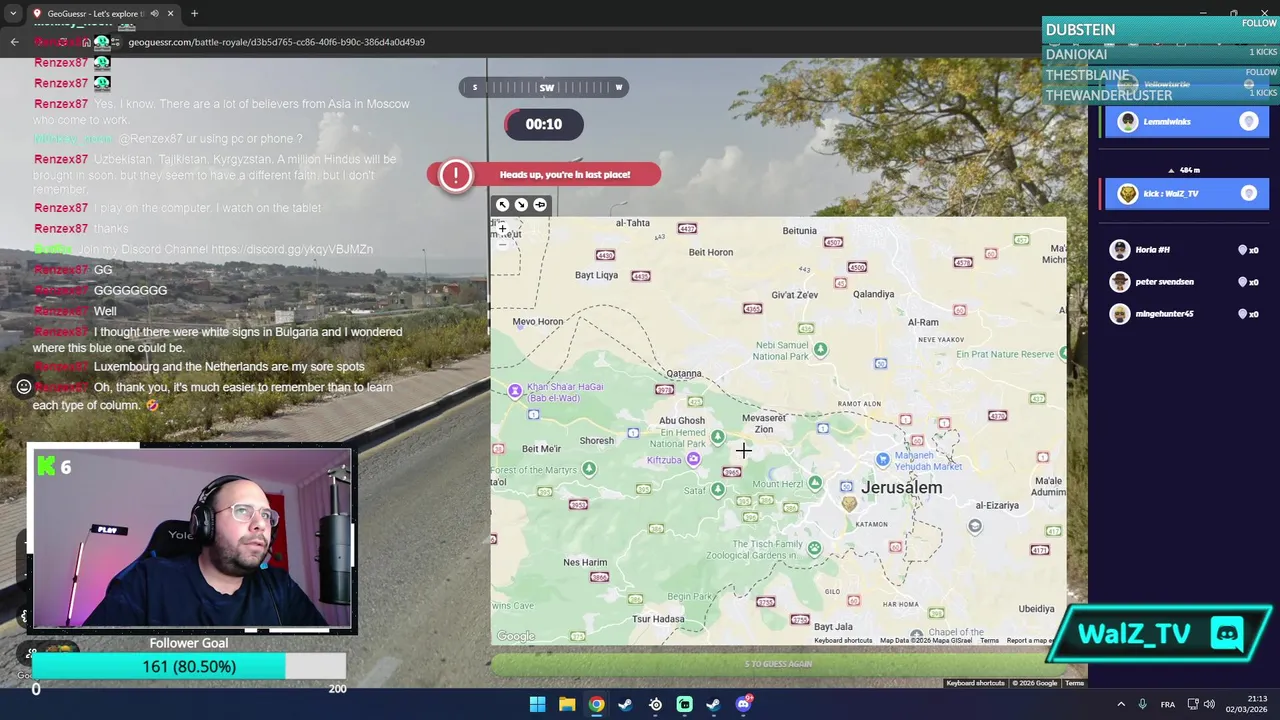Click the DANIOKAI kicks alert row

click(x=1160, y=54)
